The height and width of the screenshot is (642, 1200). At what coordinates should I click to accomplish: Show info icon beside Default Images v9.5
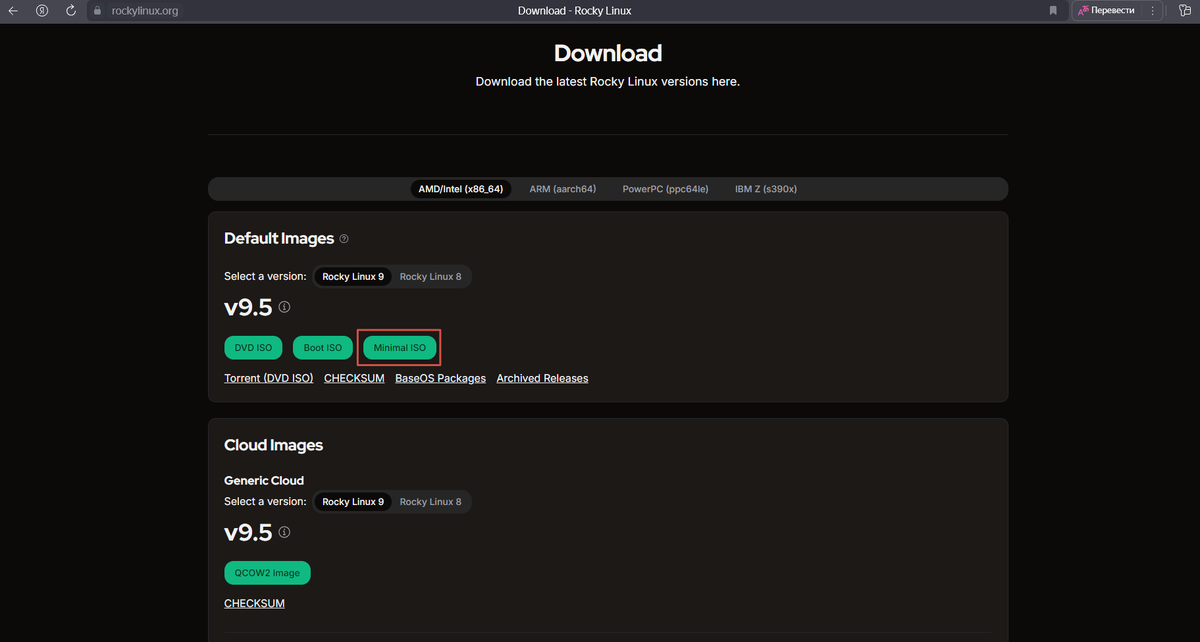pyautogui.click(x=284, y=307)
